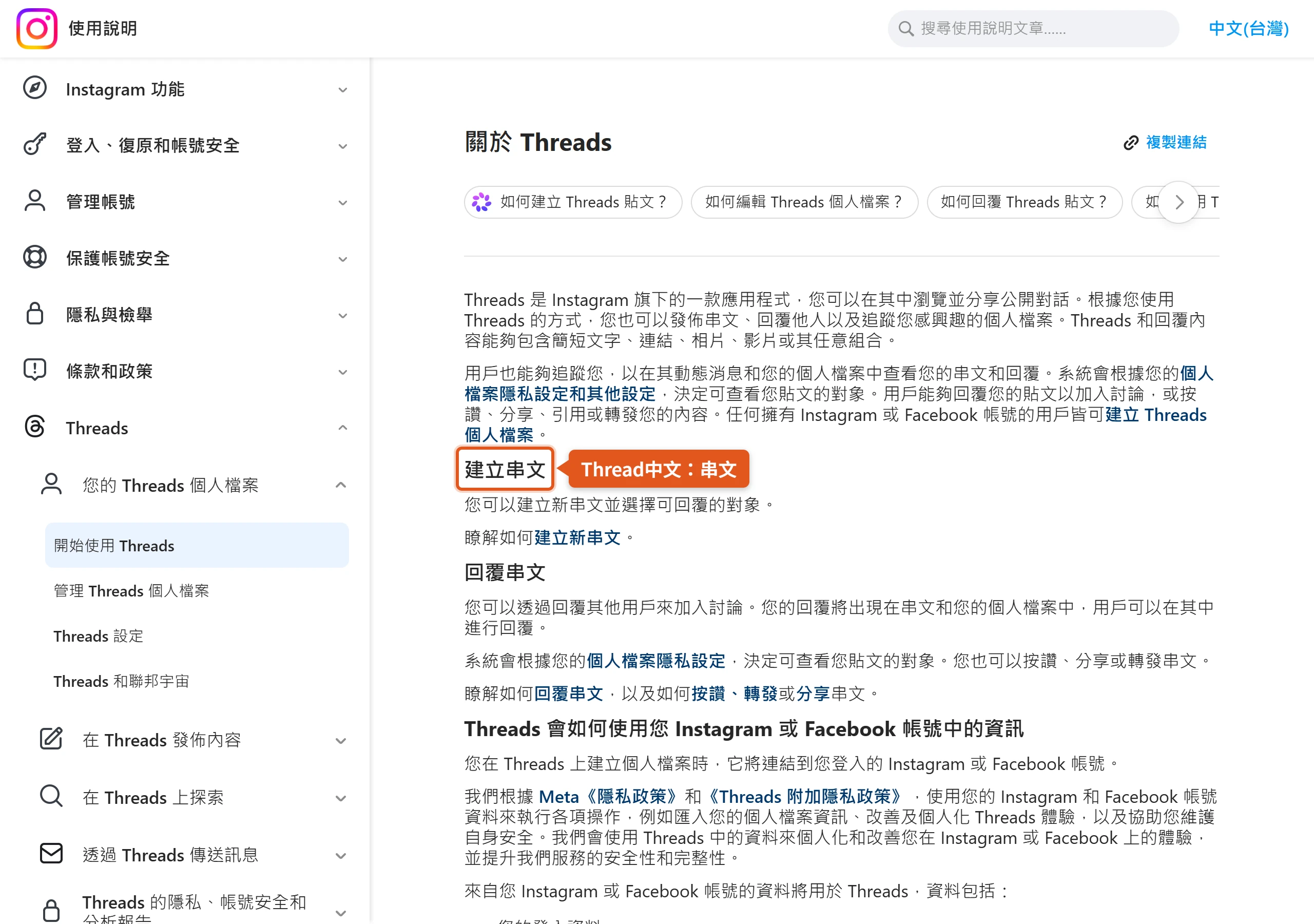Click the lifebuoy icon for 保護帳號安全

(35, 257)
